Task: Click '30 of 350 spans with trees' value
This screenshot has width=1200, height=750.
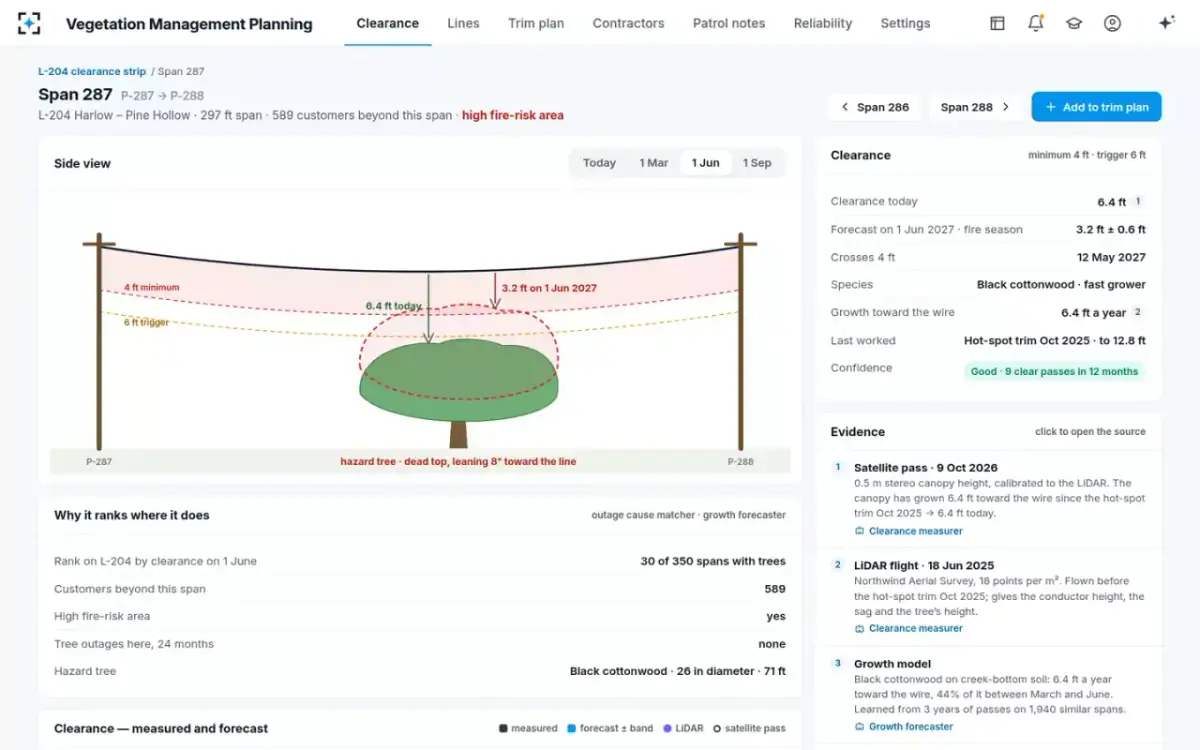Action: [x=713, y=561]
